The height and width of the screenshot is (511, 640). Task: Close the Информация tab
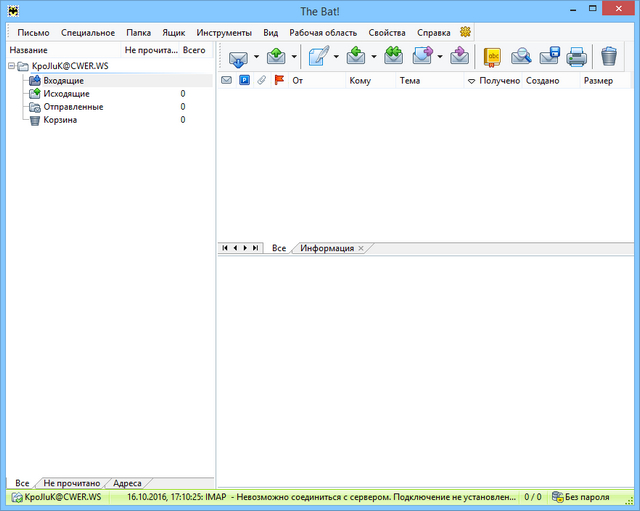[x=361, y=248]
